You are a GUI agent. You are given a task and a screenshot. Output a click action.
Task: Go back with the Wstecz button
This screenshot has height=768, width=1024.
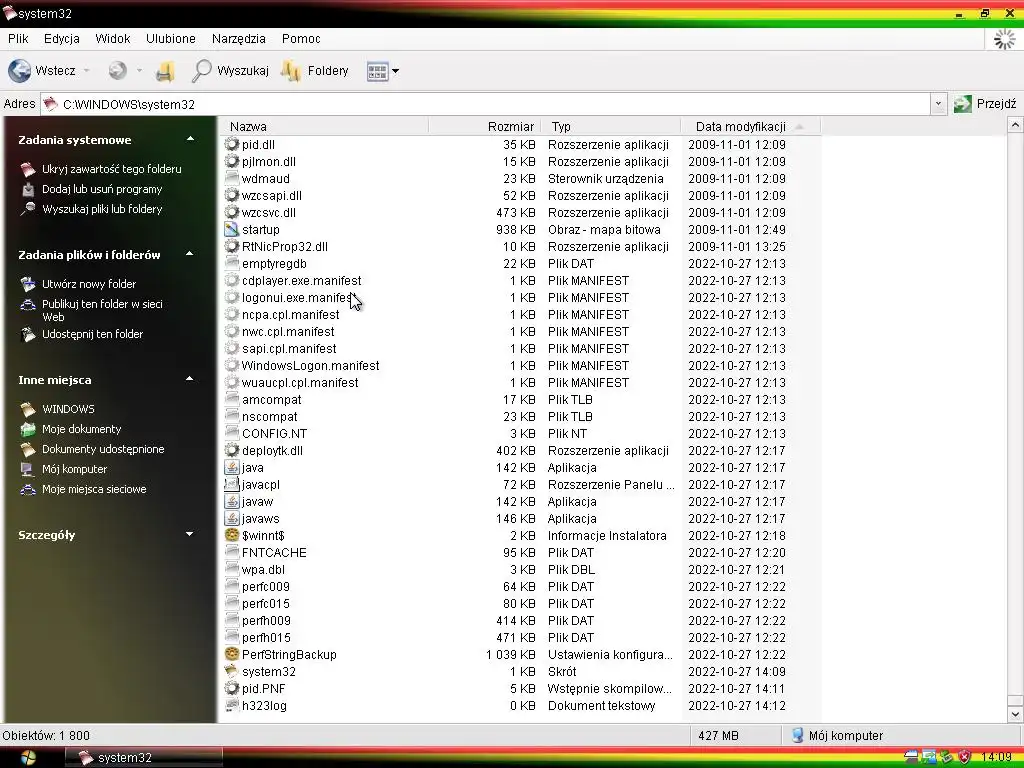pos(42,71)
